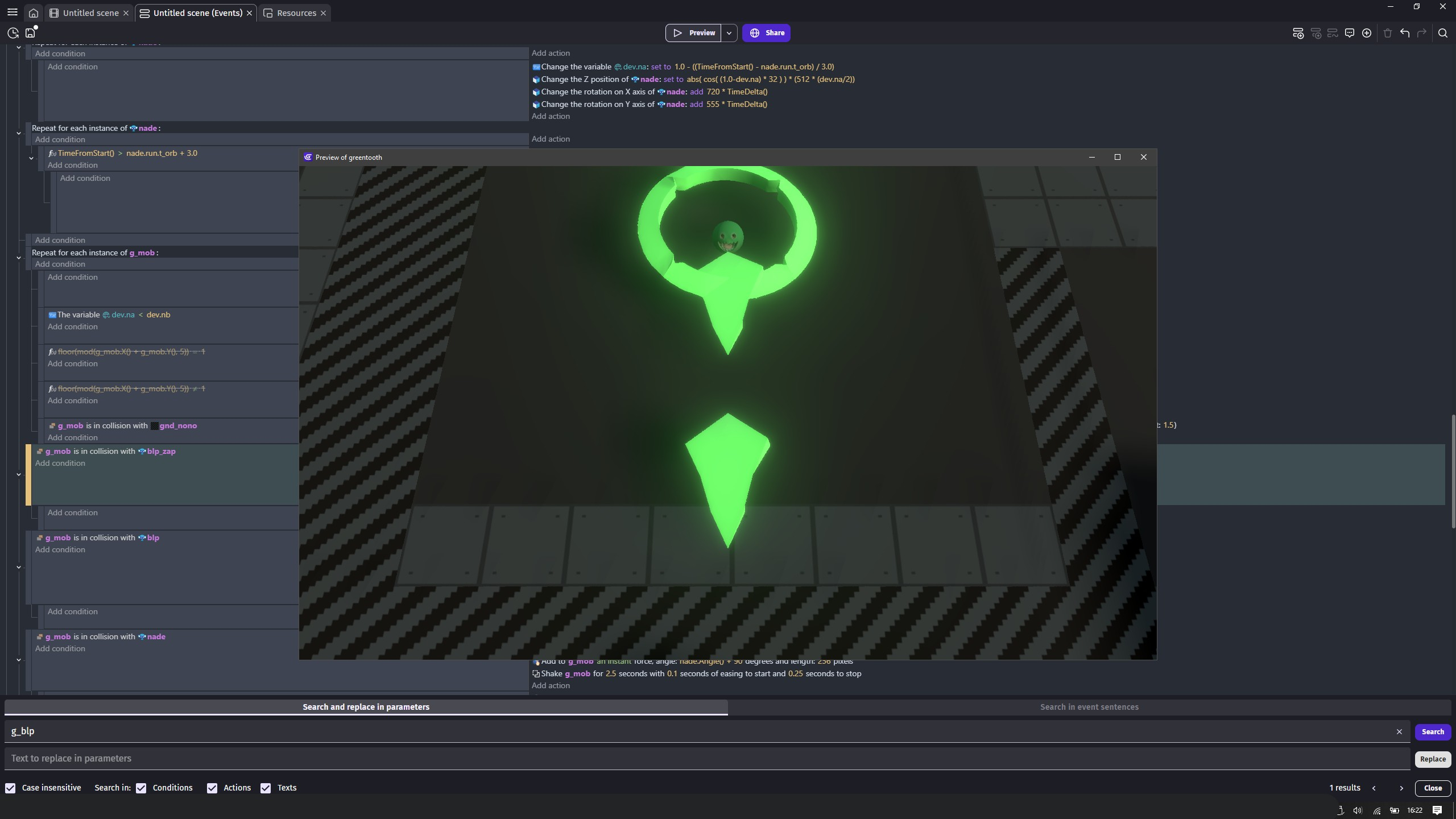The image size is (1456, 819).
Task: Click the Text to replace in parameters field
Action: 707,759
